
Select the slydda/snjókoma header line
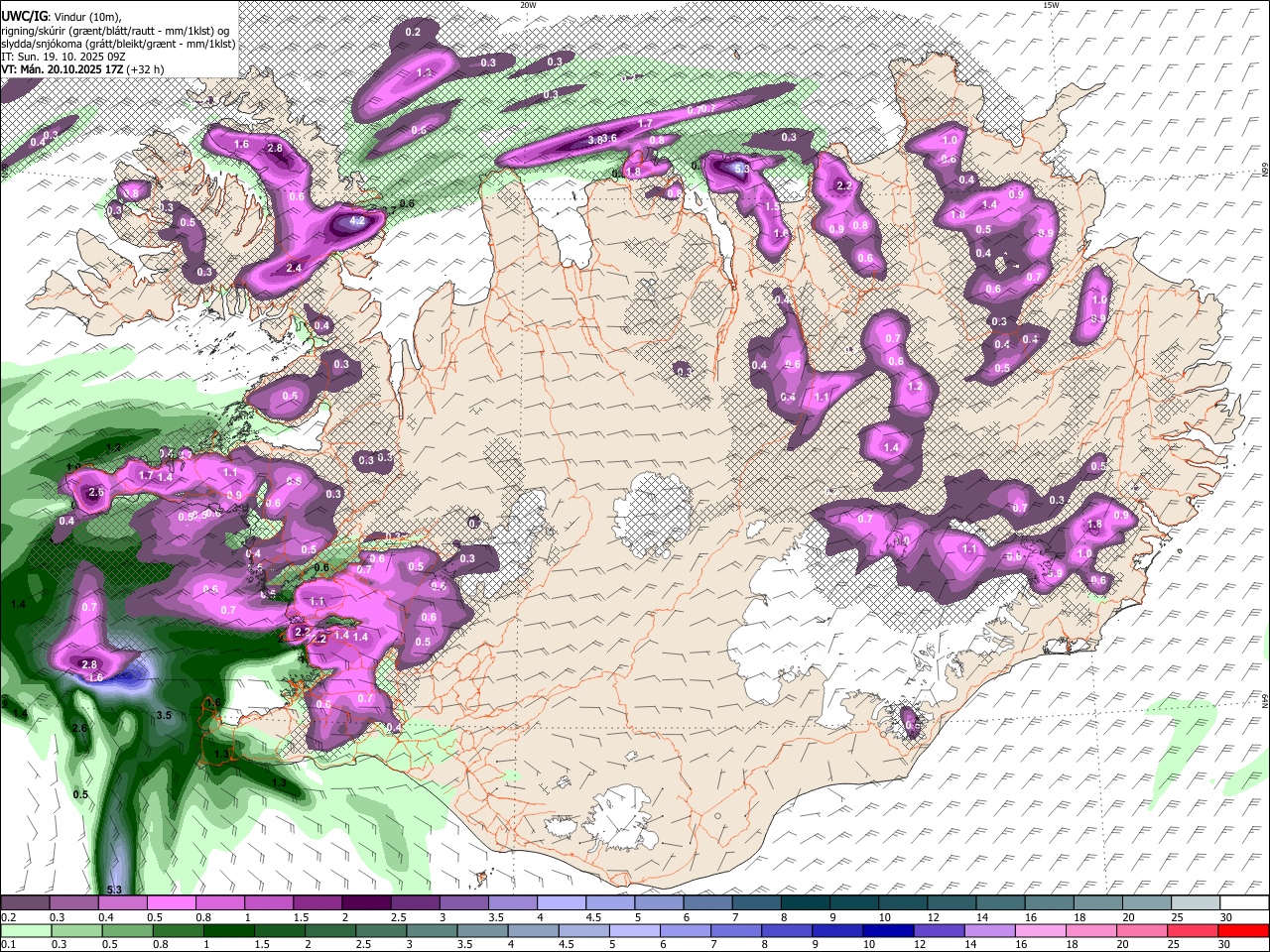pyautogui.click(x=118, y=44)
